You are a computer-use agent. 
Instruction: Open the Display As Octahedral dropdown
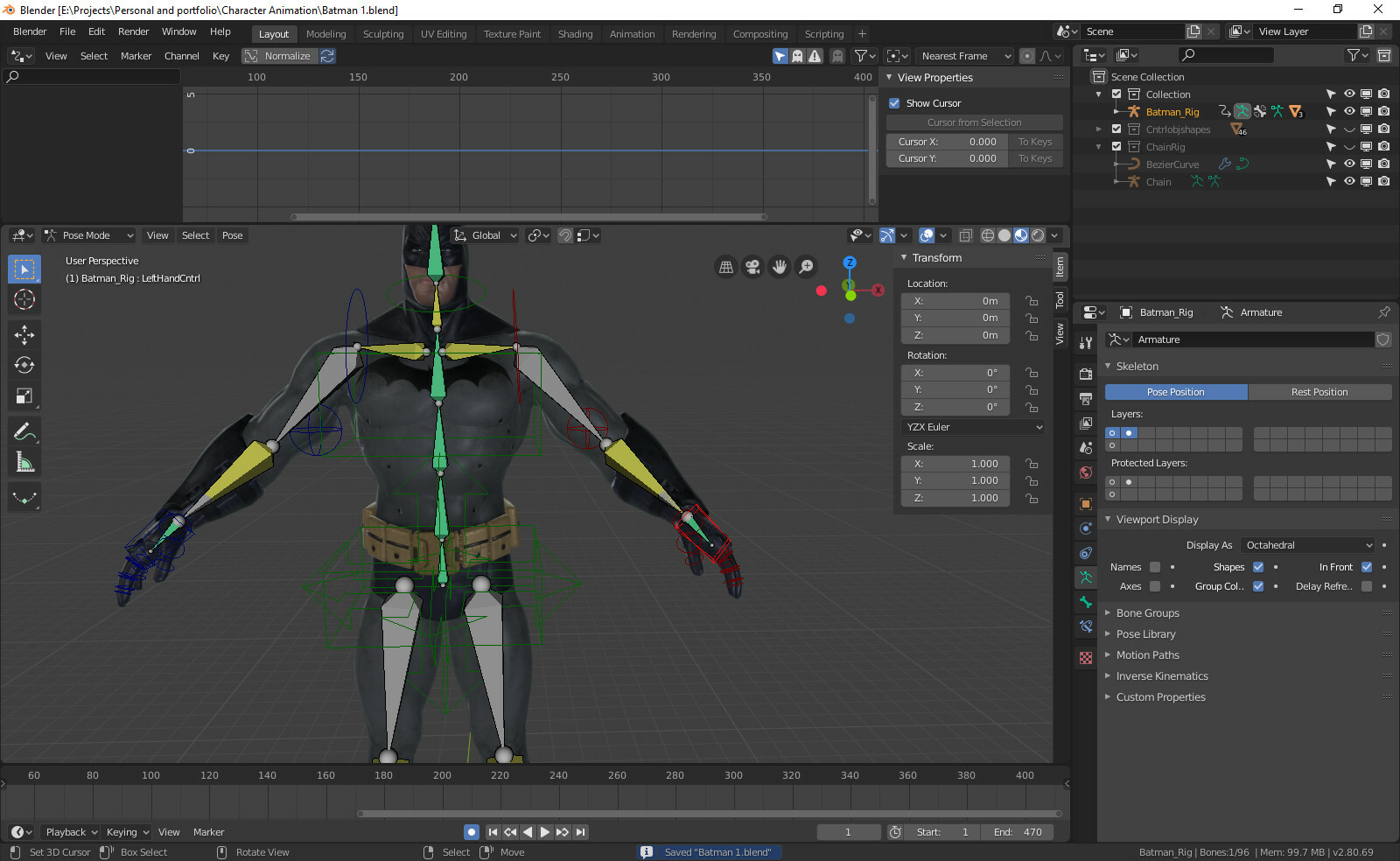click(x=1308, y=545)
